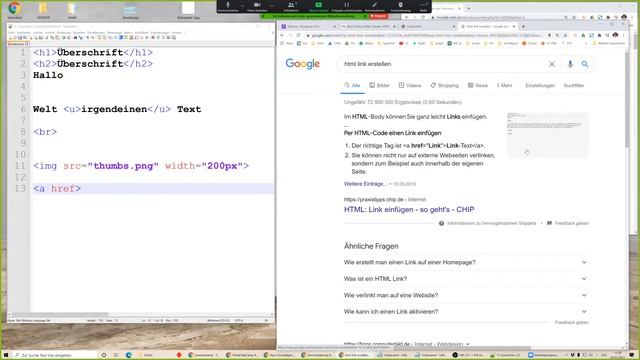
Task: Click the Notepad++ horizontal scrollbar
Action: [x=60, y=314]
